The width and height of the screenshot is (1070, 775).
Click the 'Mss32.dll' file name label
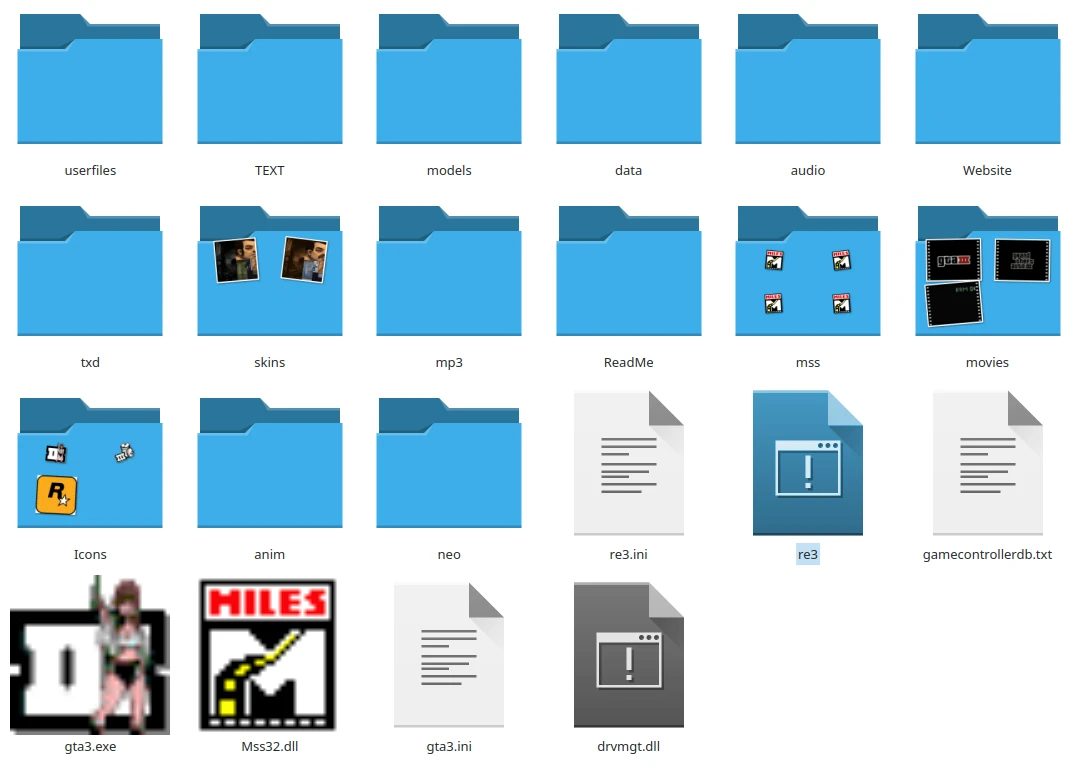(270, 746)
